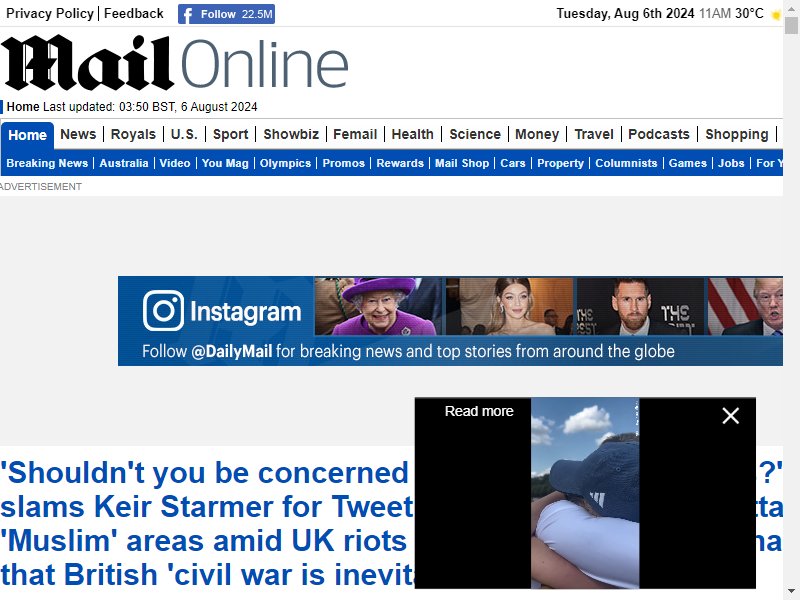Open the Podcasts section tab
This screenshot has height=600, width=800.
point(659,134)
